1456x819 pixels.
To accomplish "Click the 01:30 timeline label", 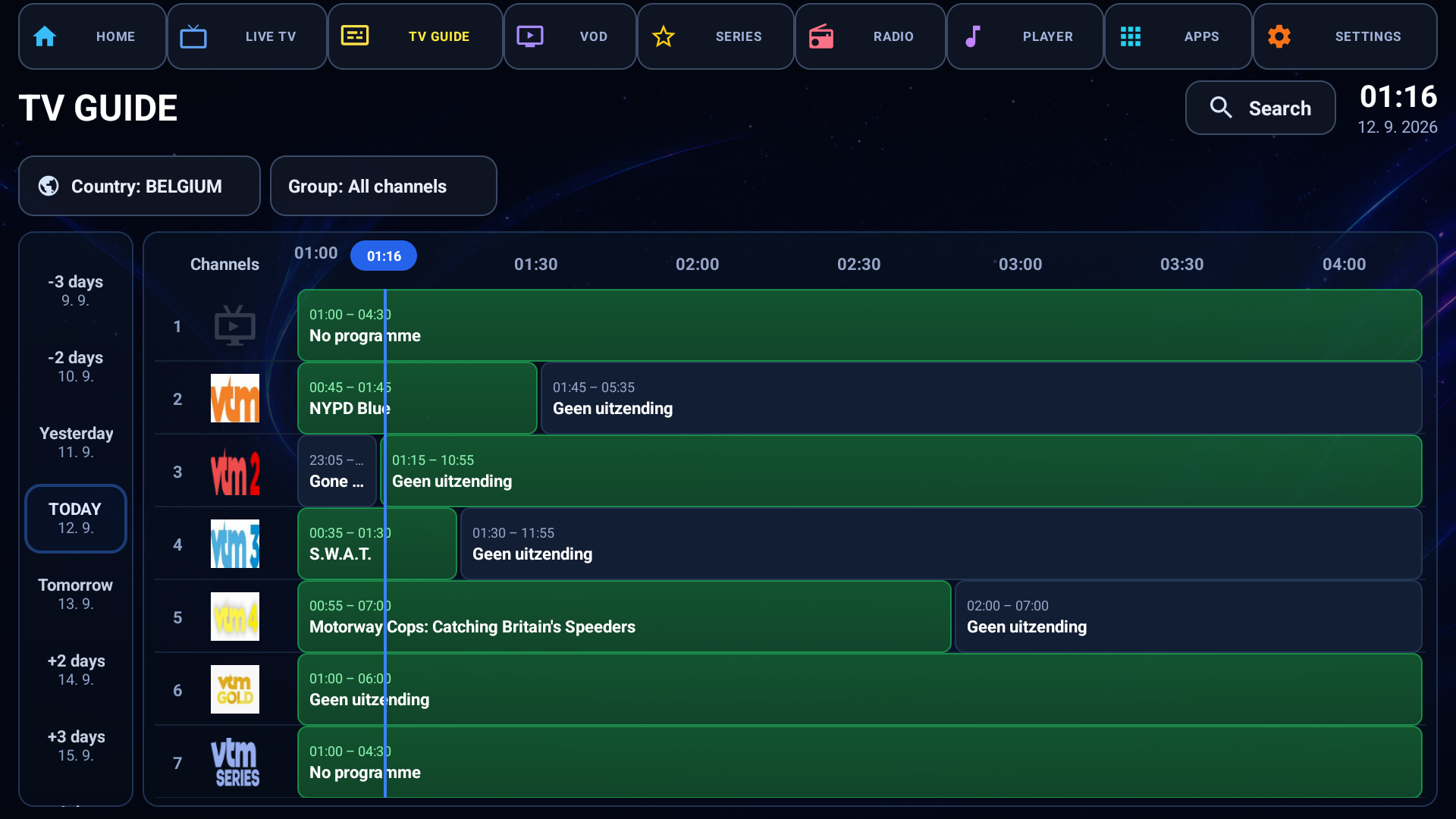I will [536, 264].
